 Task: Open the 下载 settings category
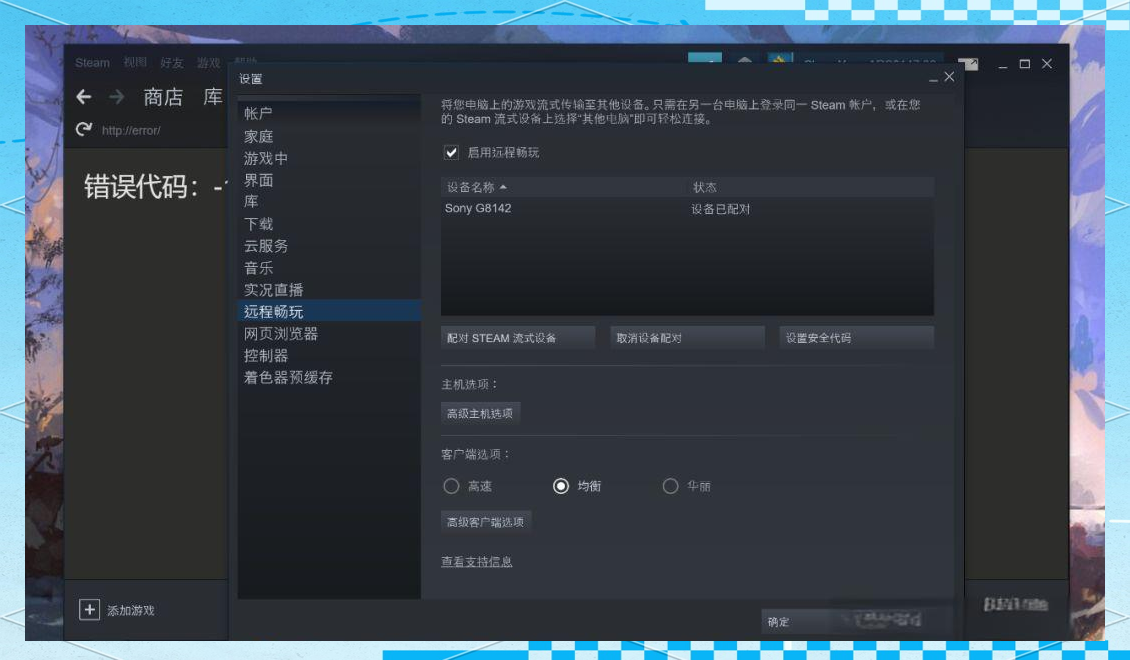point(258,224)
